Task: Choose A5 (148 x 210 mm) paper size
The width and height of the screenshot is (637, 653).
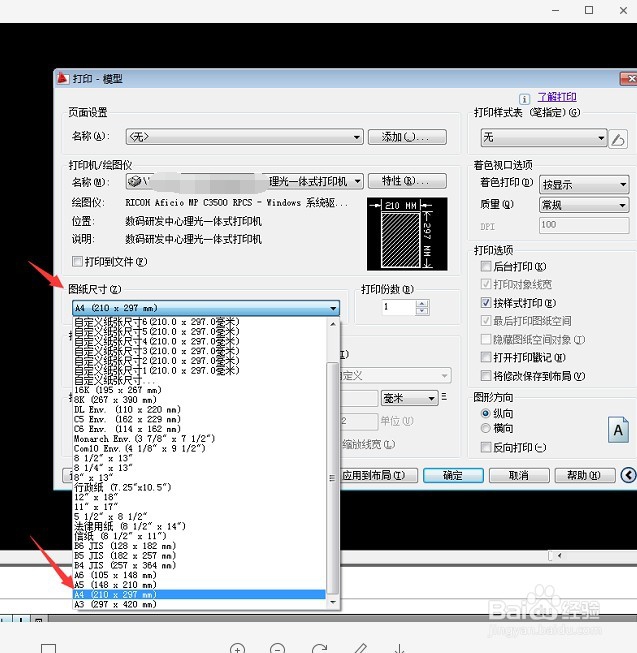Action: click(199, 585)
